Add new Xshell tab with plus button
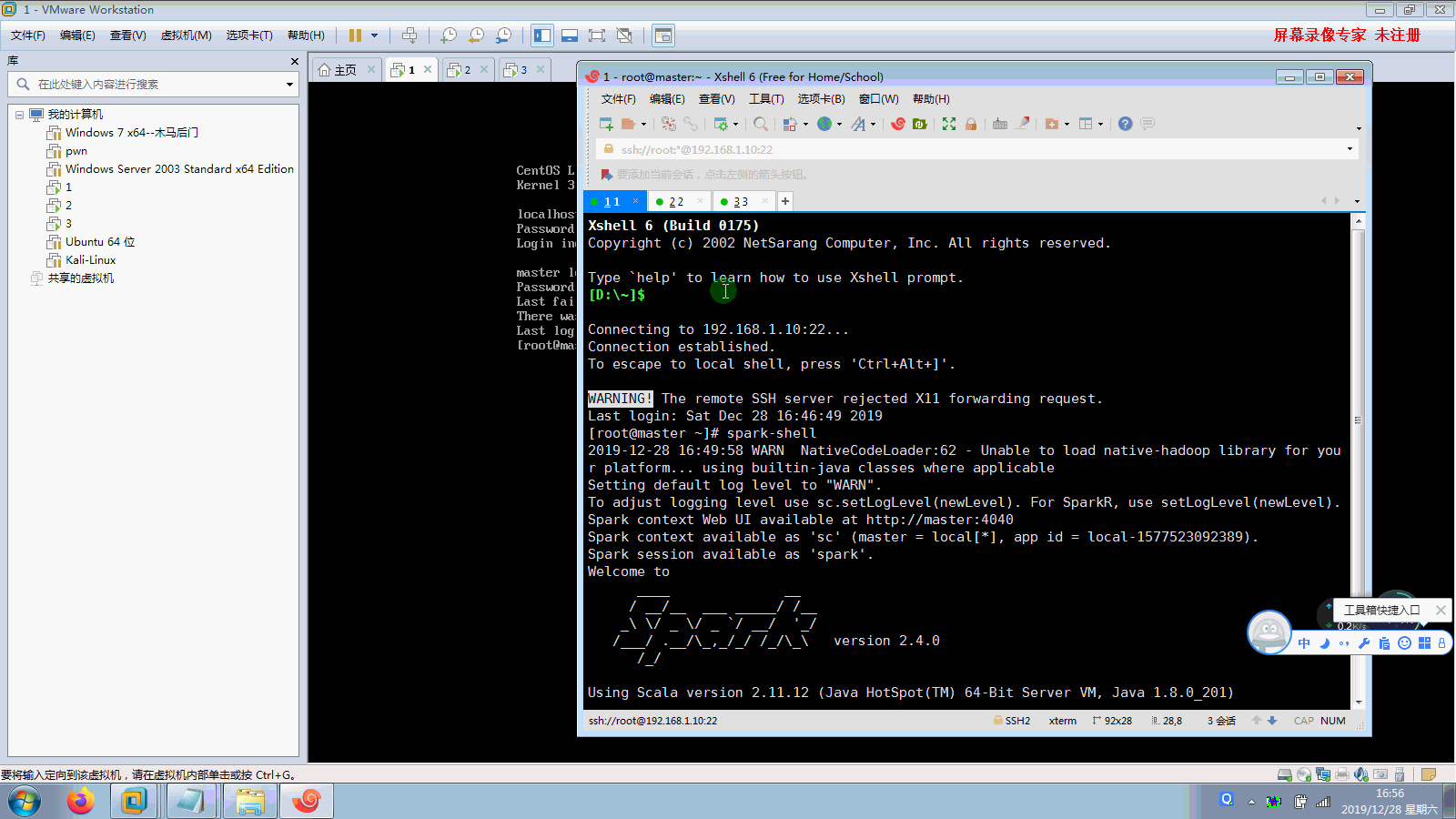Screen dimensions: 1456x819 tap(784, 201)
